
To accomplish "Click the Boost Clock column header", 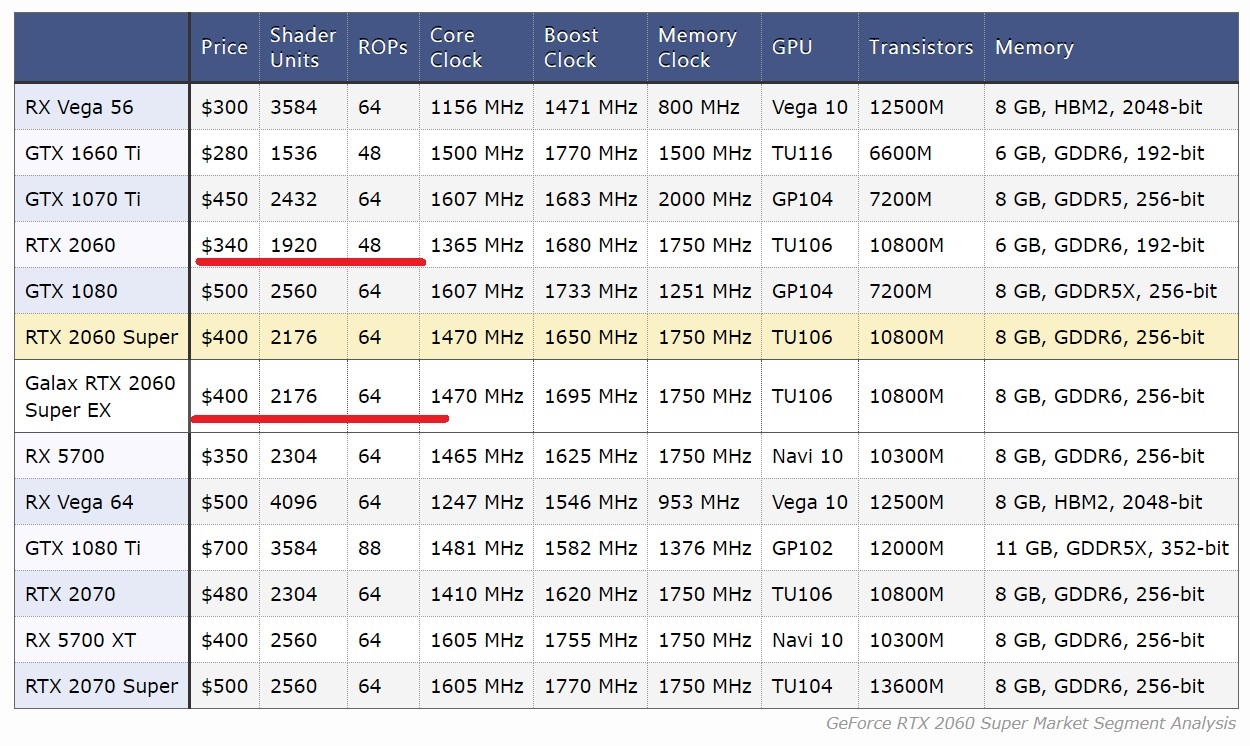I will (570, 47).
